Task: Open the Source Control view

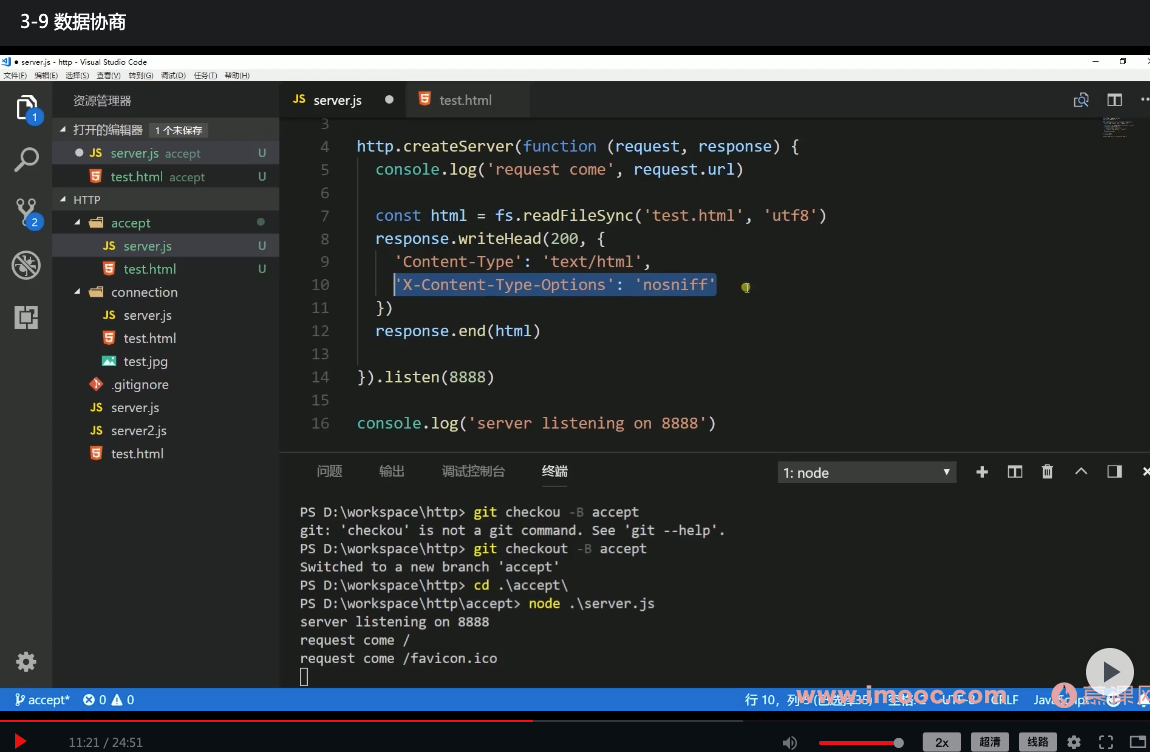Action: (27, 212)
